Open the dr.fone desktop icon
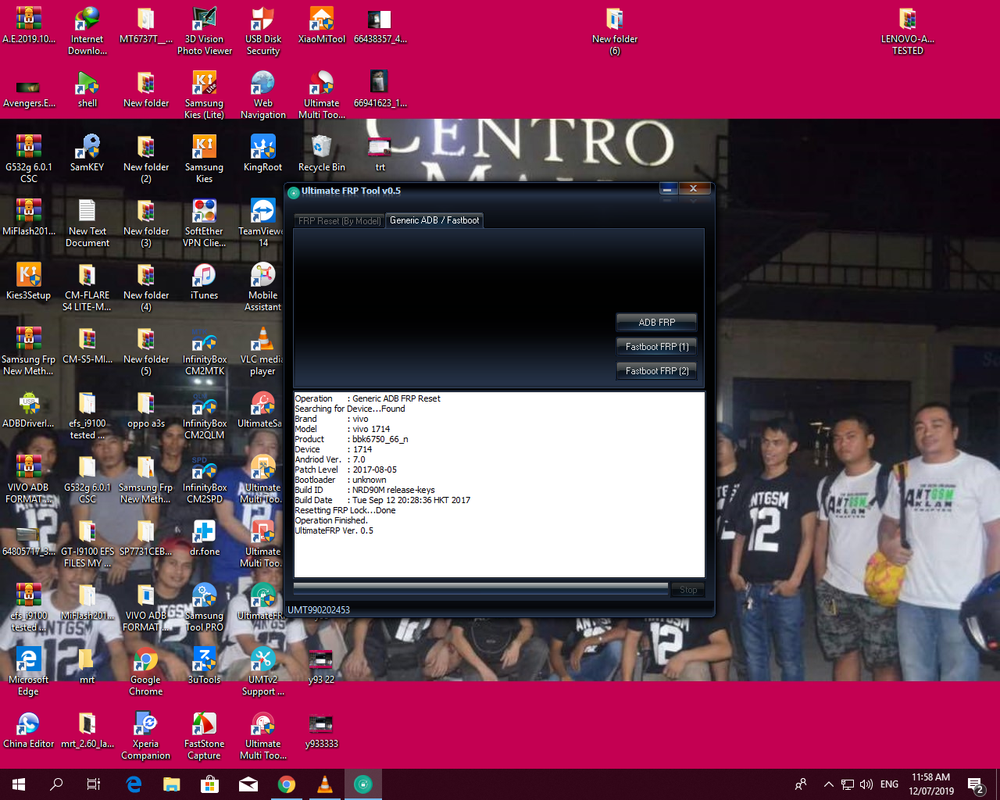1000x800 pixels. (204, 538)
